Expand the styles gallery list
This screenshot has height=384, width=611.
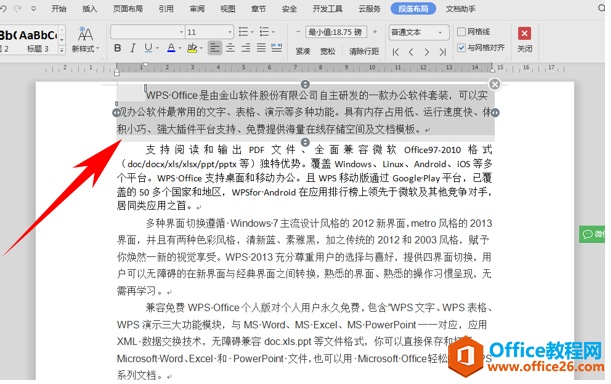pos(62,50)
